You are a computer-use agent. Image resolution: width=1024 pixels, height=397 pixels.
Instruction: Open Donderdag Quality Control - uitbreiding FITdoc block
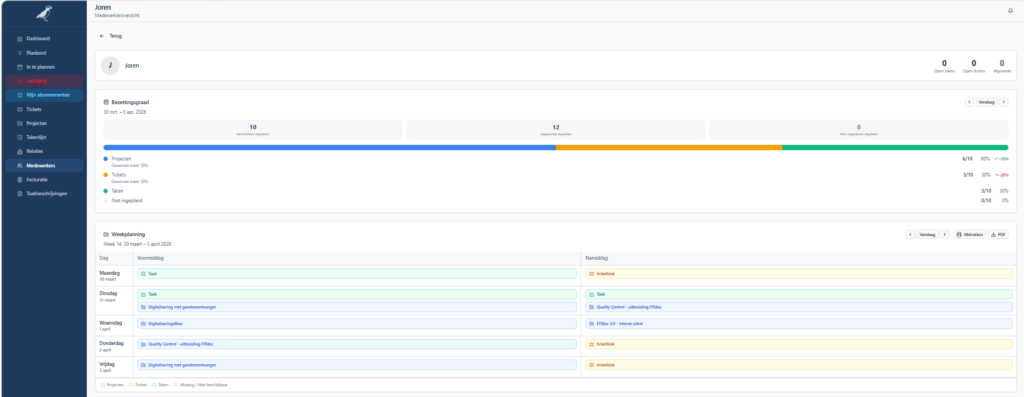(357, 344)
